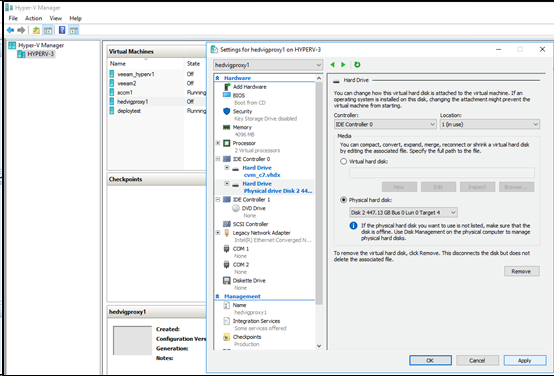Click the Apply button

click(525, 360)
